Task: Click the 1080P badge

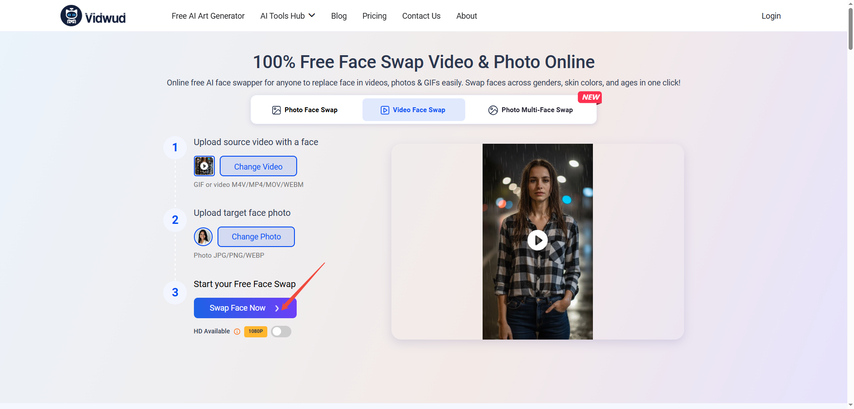Action: pos(255,331)
